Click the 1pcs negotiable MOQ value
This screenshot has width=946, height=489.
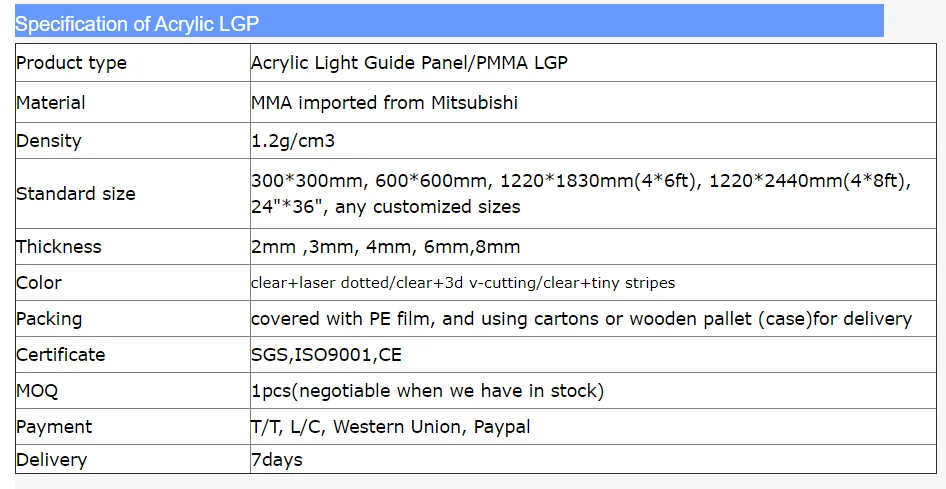pos(428,391)
